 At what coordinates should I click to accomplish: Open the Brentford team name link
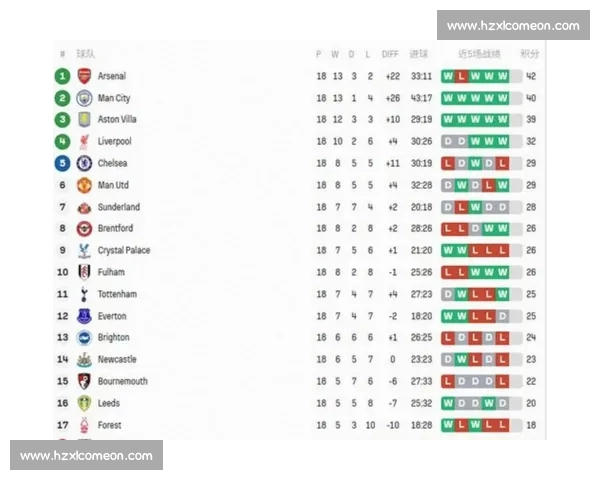click(x=116, y=229)
